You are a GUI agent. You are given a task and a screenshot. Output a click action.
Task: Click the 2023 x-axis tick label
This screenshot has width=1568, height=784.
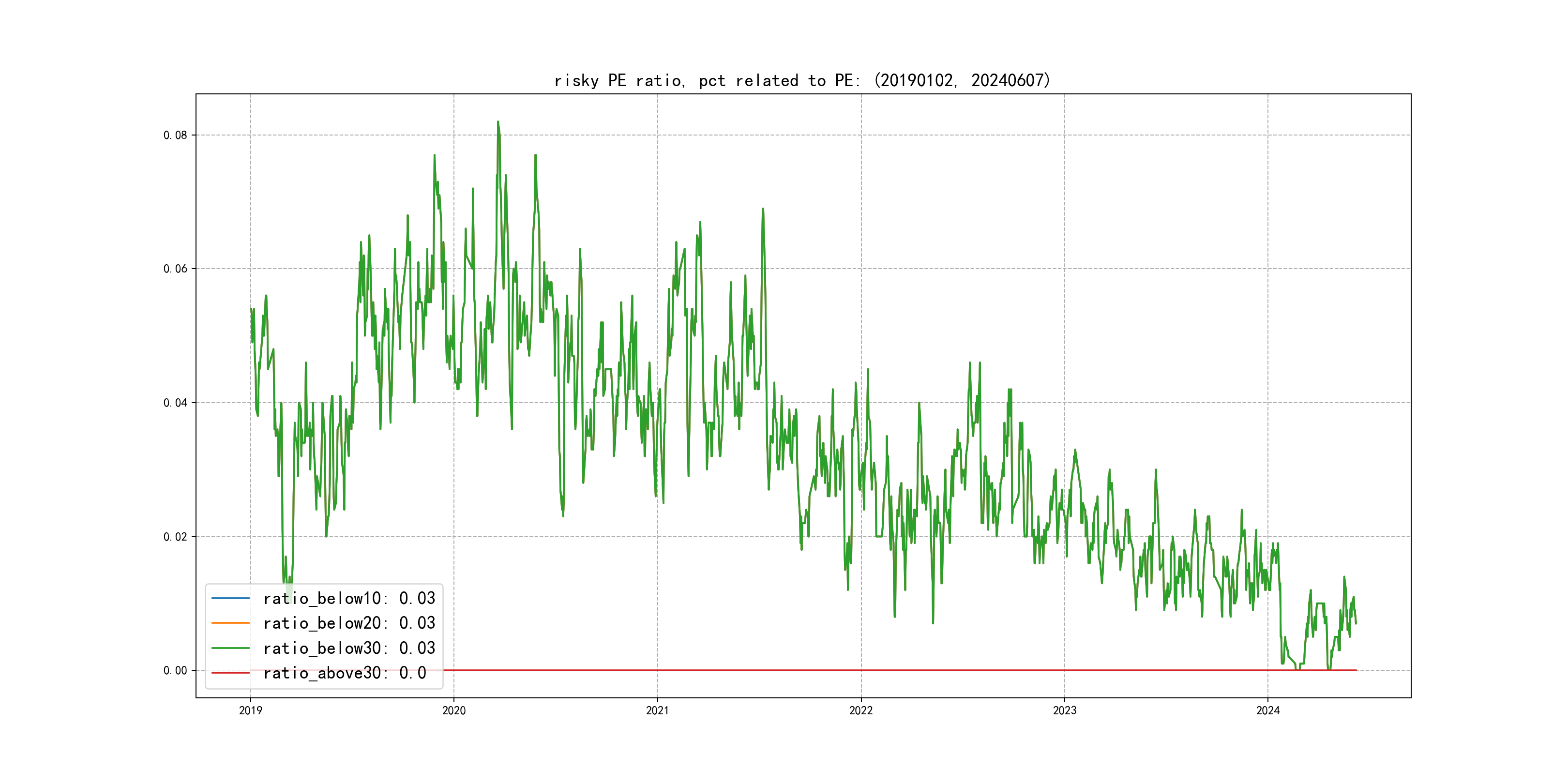click(1065, 710)
